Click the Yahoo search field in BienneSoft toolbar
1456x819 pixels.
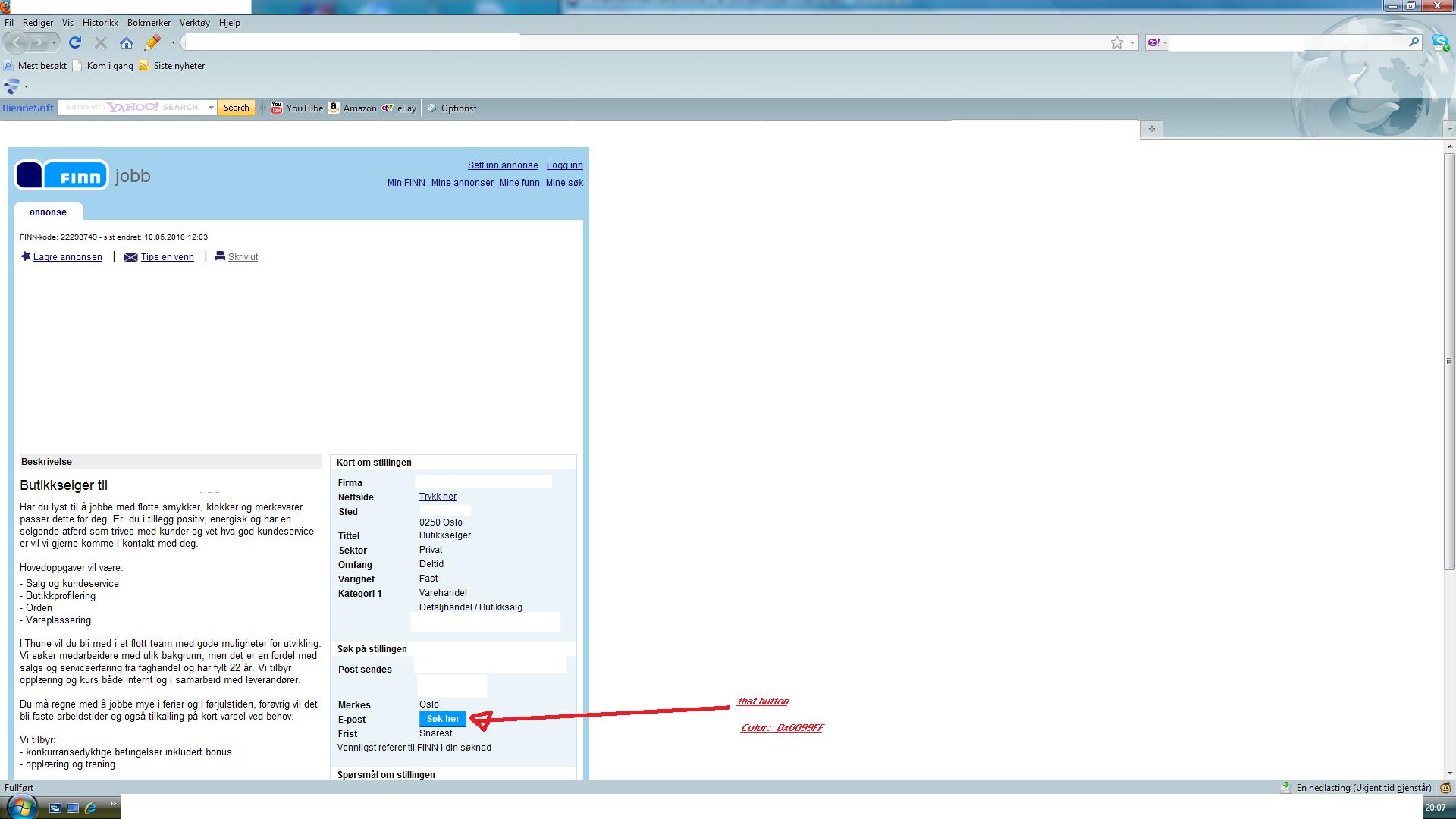[132, 108]
